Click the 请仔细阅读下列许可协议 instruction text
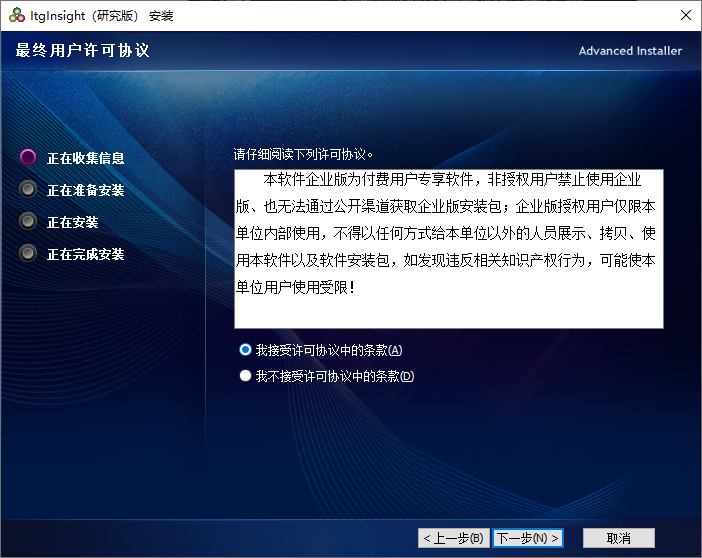Screen dimensions: 702x558 coord(303,155)
